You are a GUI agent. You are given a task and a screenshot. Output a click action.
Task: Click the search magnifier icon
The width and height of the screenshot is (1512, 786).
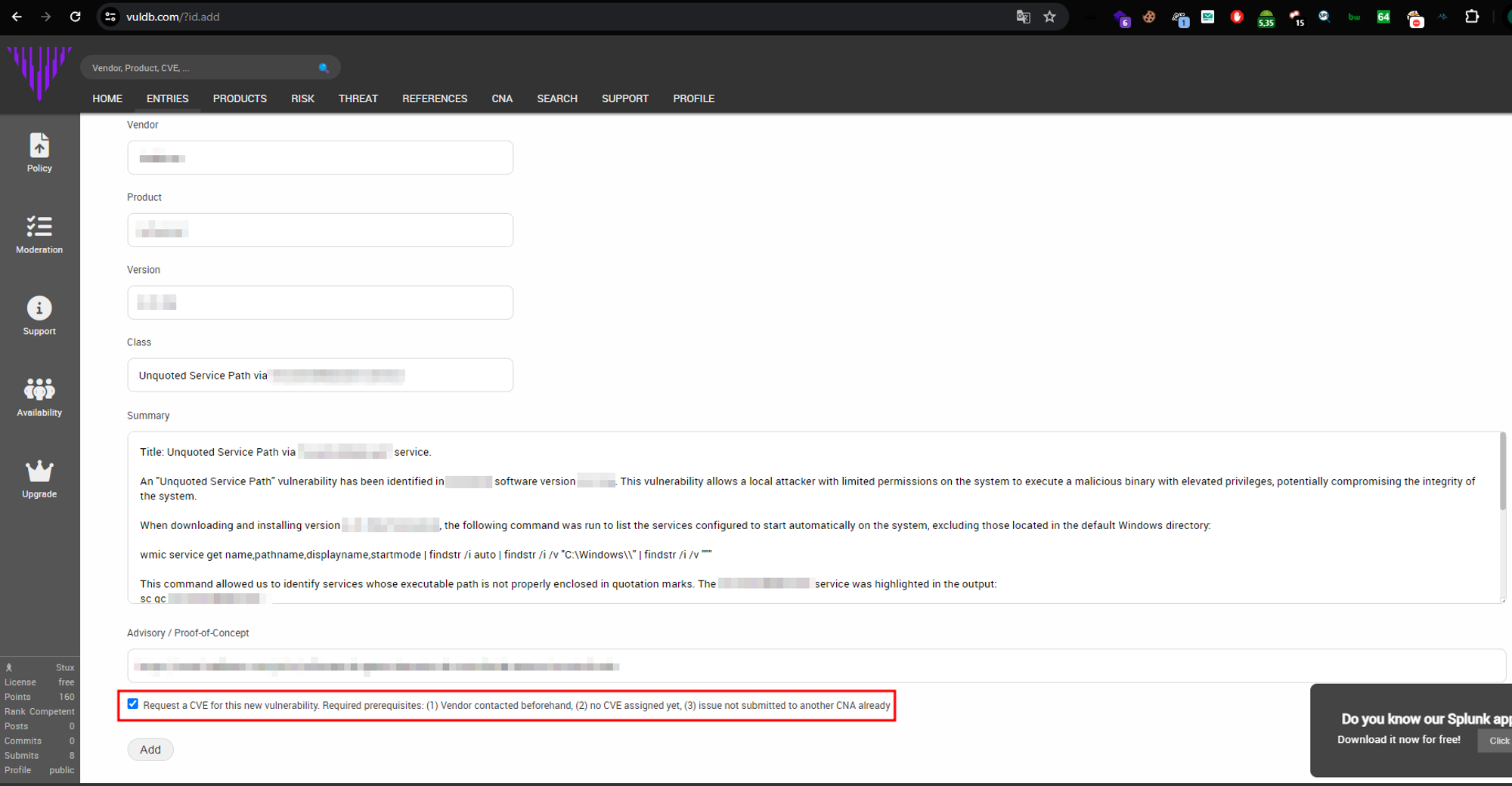(324, 68)
